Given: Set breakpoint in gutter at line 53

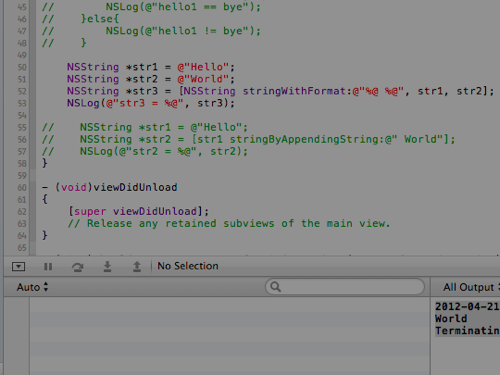Looking at the screenshot, I should [x=22, y=103].
